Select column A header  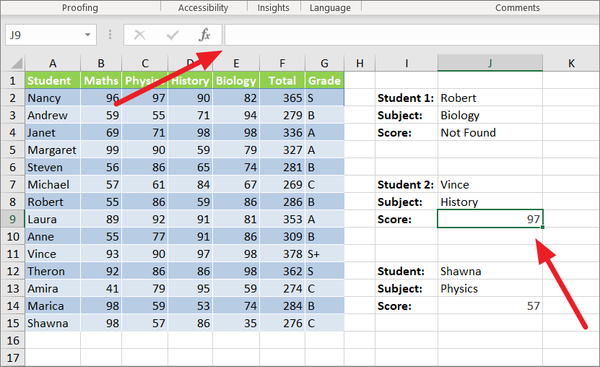(53, 63)
